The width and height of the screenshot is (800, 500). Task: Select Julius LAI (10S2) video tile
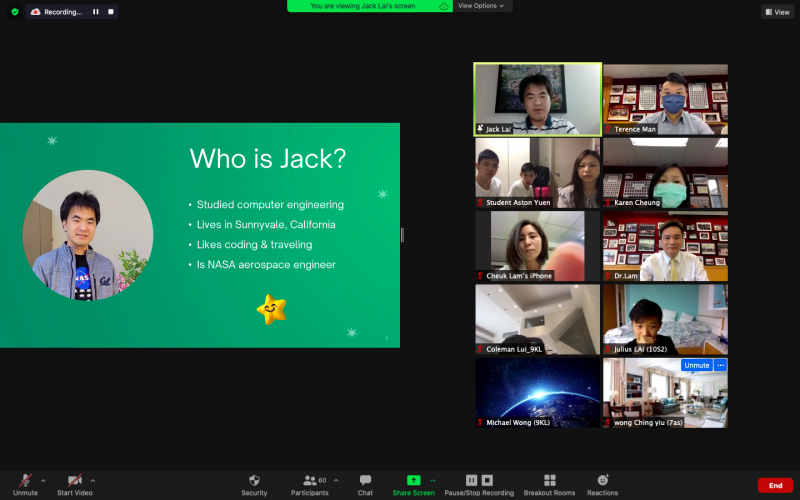tap(665, 319)
